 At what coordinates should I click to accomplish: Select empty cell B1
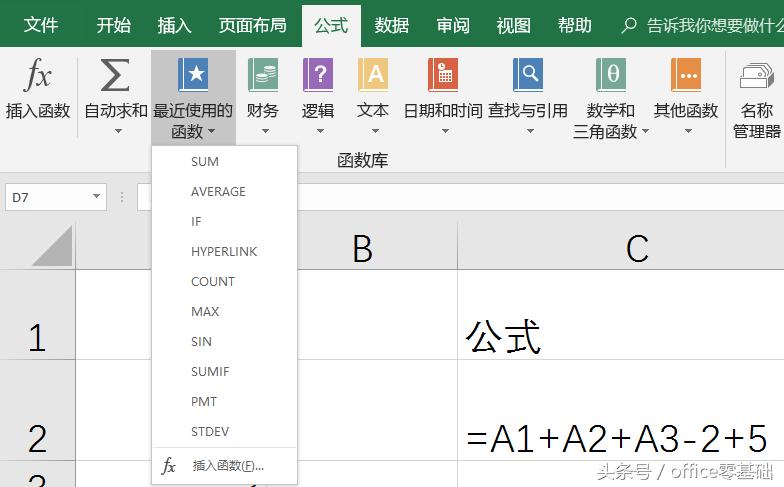tap(378, 315)
